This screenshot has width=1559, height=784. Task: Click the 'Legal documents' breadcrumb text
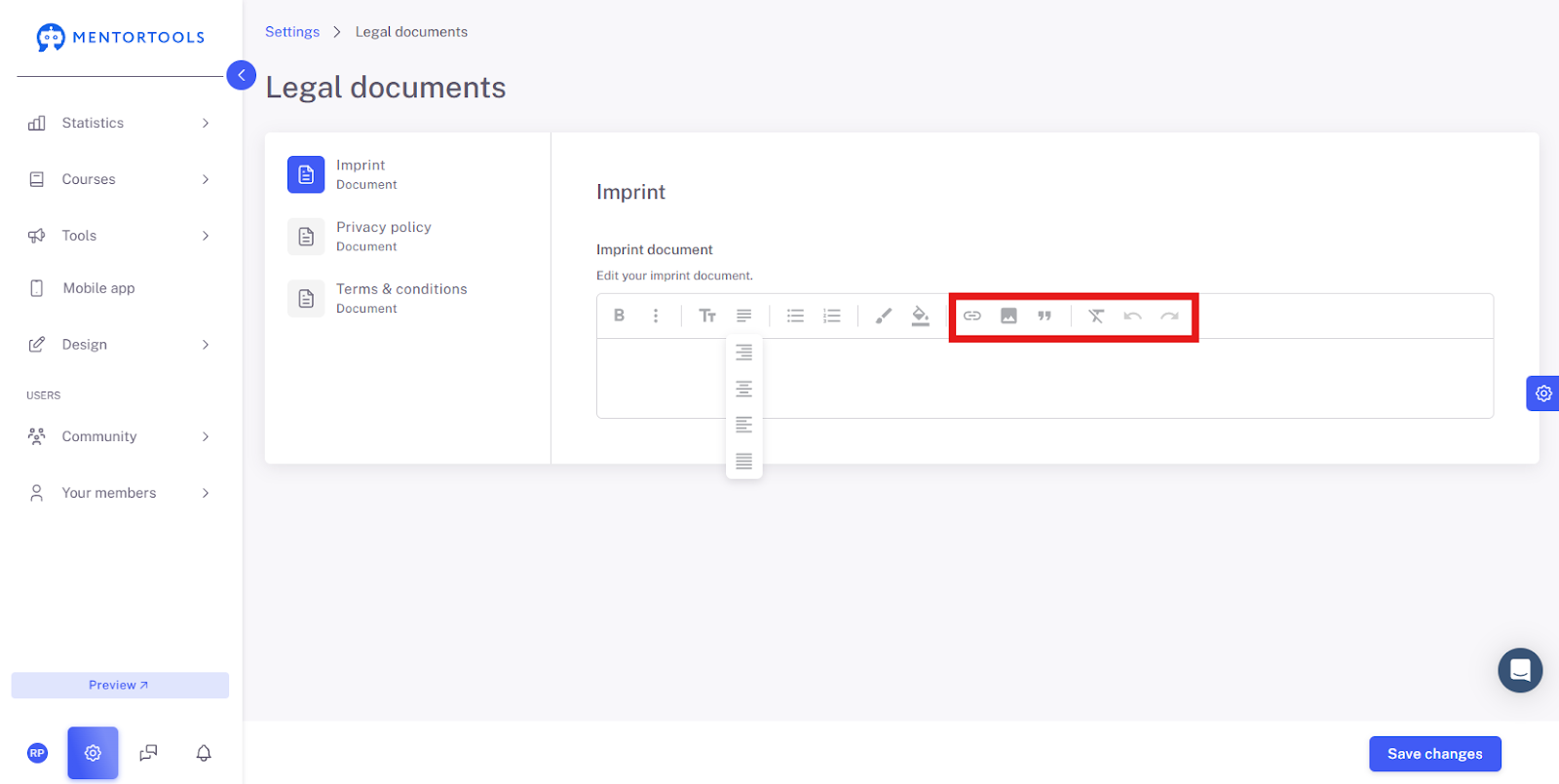[x=411, y=32]
